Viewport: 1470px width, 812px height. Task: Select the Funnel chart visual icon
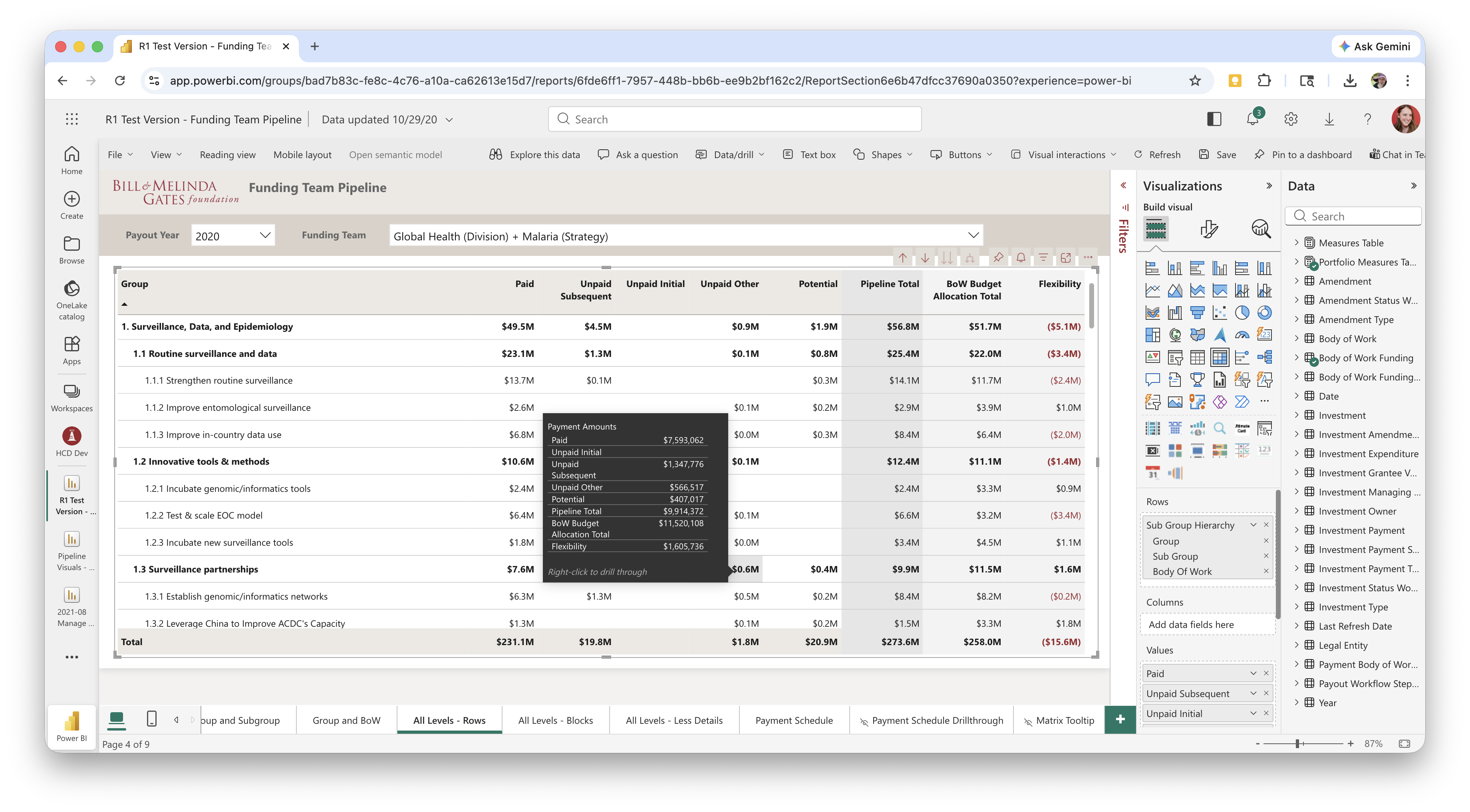[1197, 313]
